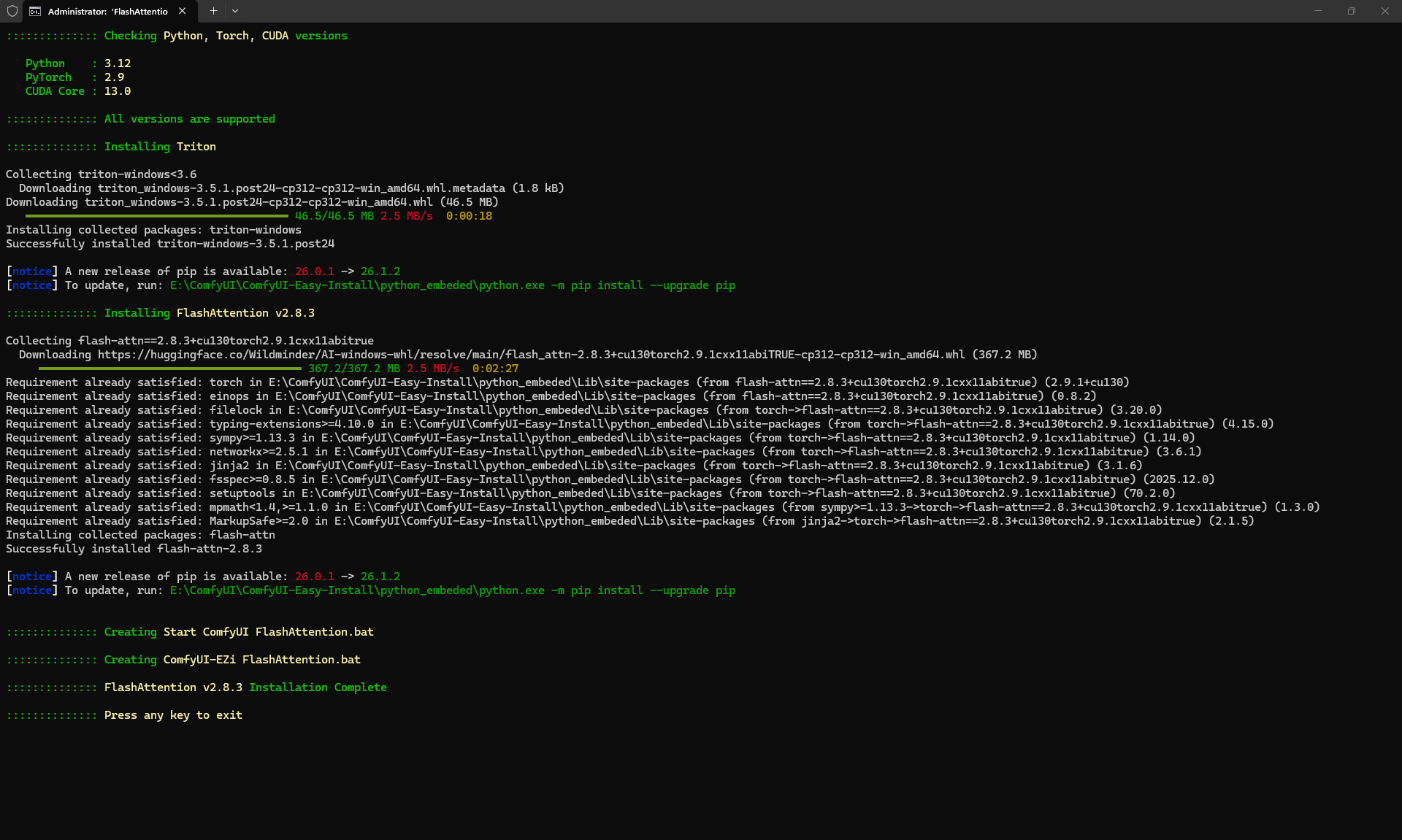Image resolution: width=1402 pixels, height=840 pixels.
Task: Click the FlashAttention 367.2 MB download progress bar
Action: (169, 369)
